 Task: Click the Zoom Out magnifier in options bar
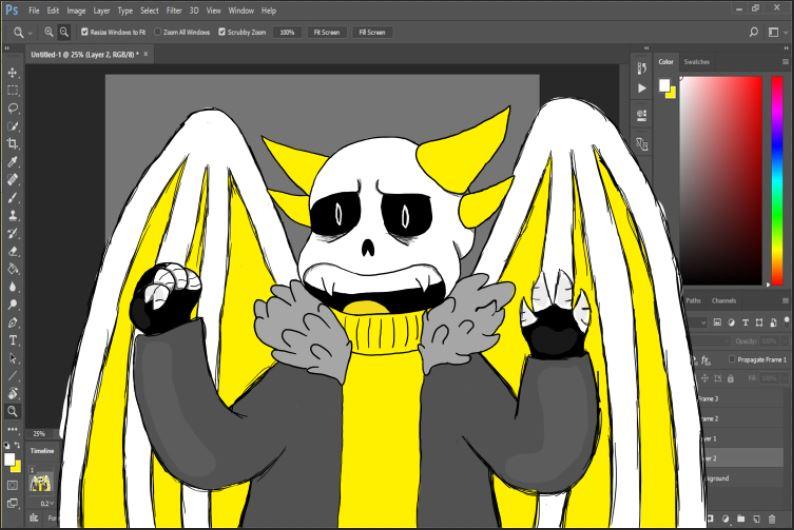click(x=64, y=32)
